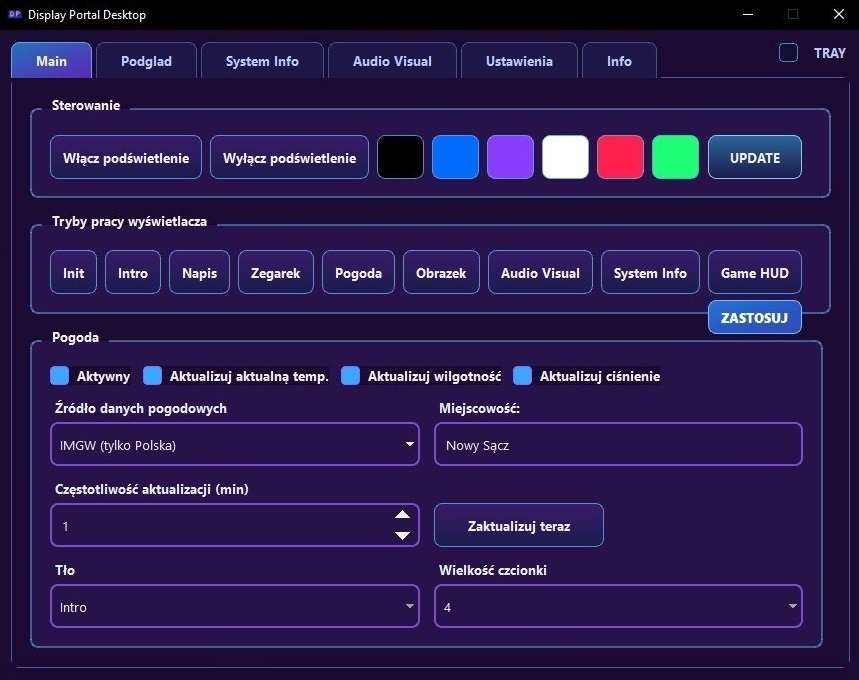
Task: Choose the Audio Visual display mode button
Action: click(540, 272)
